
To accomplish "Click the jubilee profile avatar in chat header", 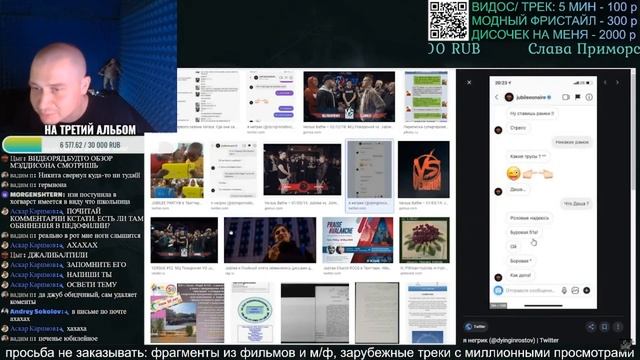I will [509, 97].
